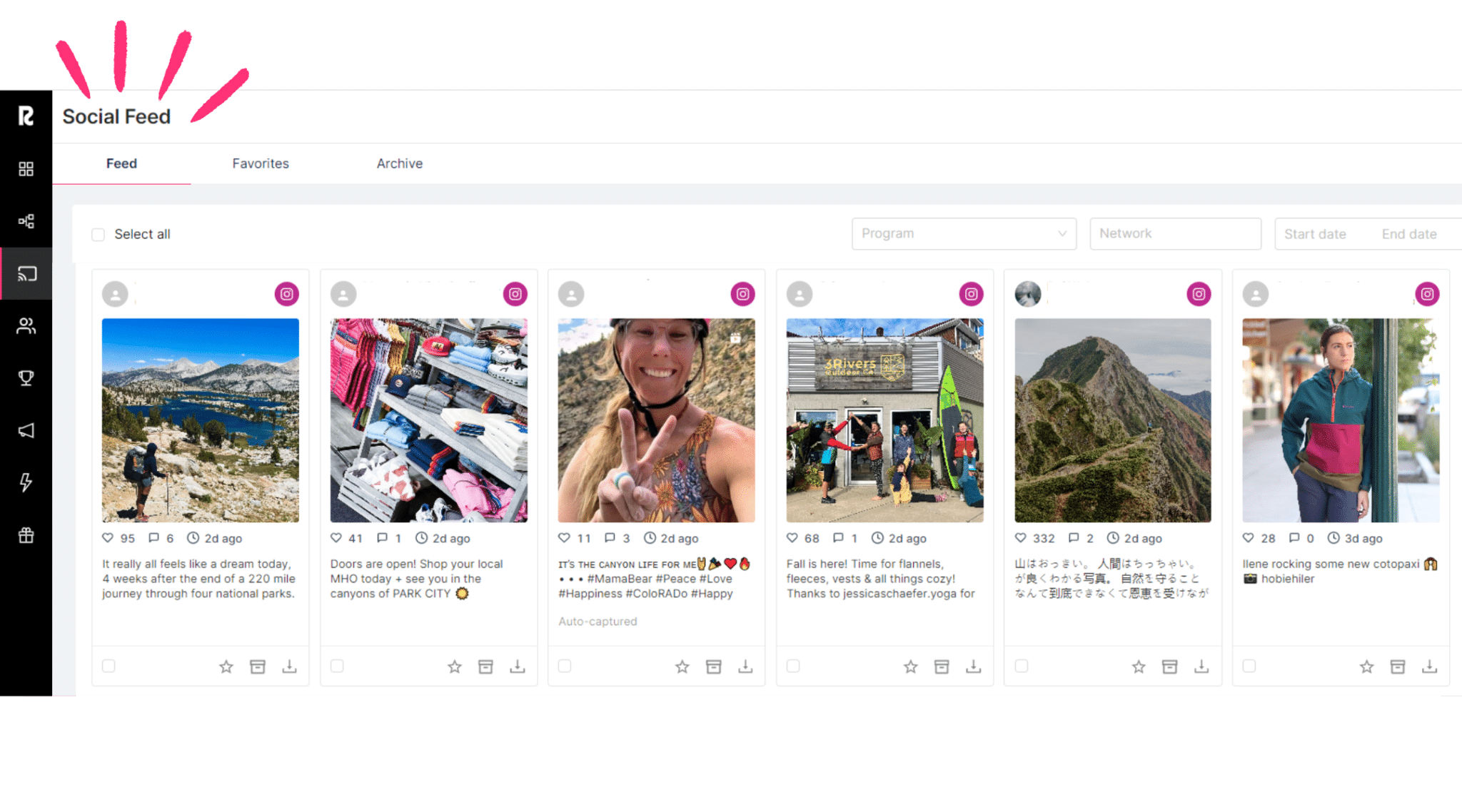1462x812 pixels.
Task: Switch to the Favorites tab
Action: pyautogui.click(x=260, y=163)
